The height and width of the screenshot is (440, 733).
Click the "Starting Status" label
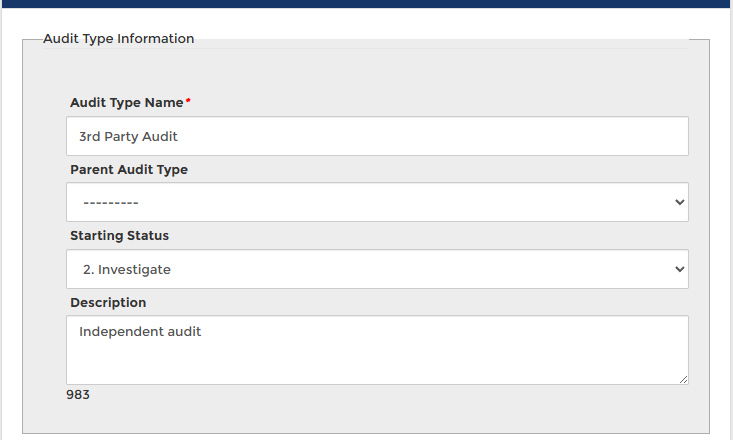(119, 236)
